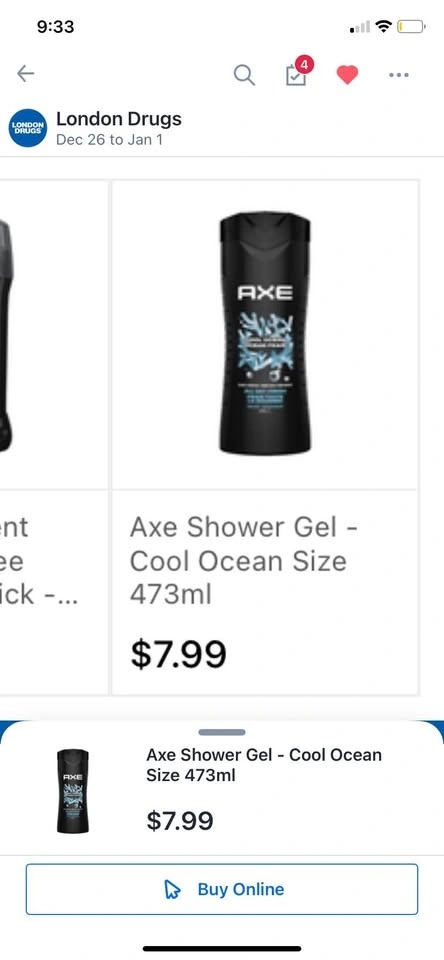Image resolution: width=444 pixels, height=960 pixels.
Task: Tap the London Drugs logo
Action: point(28,128)
